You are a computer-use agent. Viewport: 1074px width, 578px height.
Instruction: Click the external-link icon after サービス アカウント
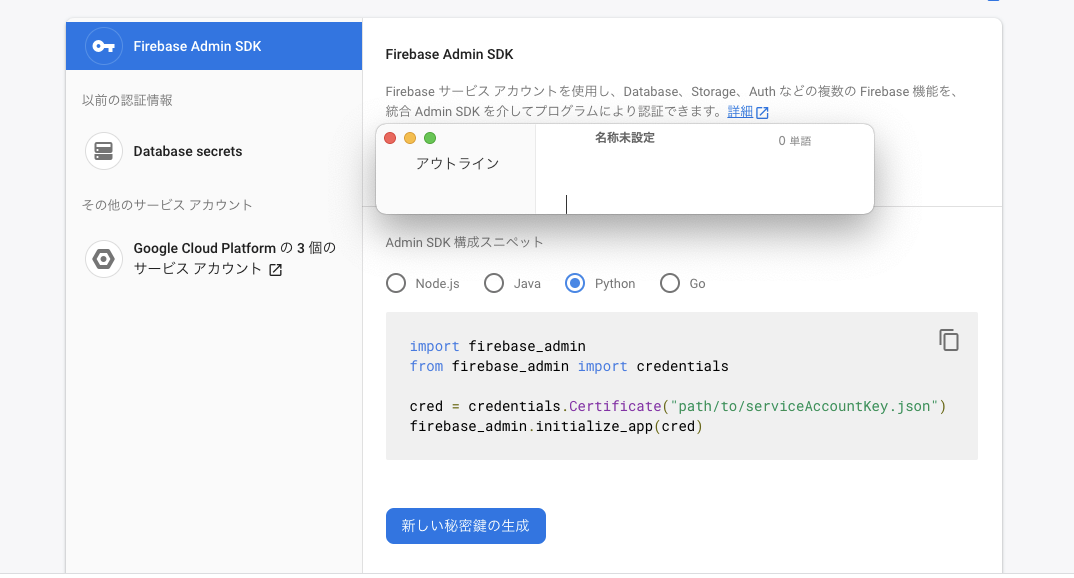[275, 270]
